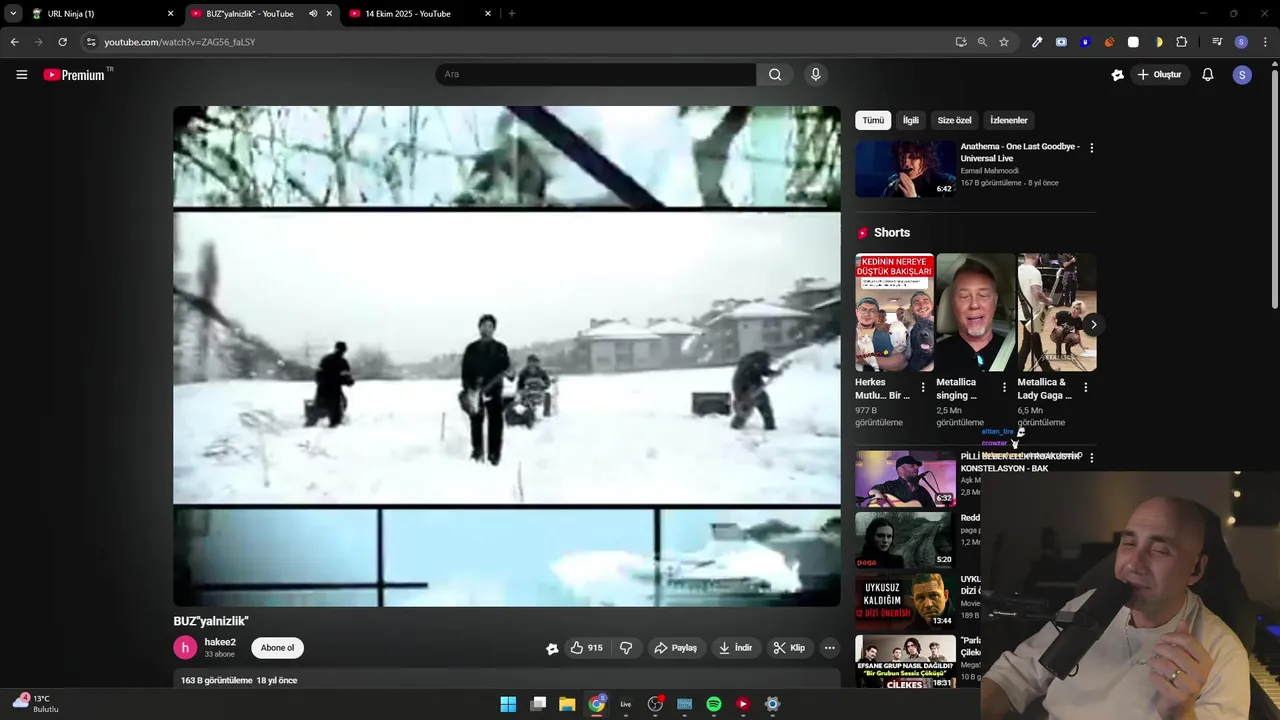Open the YouTube account avatar menu
This screenshot has width=1280, height=720.
click(x=1242, y=75)
